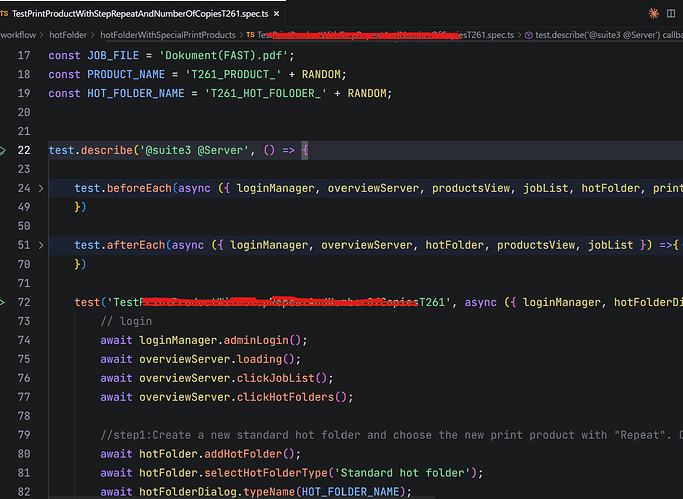This screenshot has width=683, height=499.
Task: Click the symbol icon before test.describe breadcrumb
Action: (x=528, y=35)
